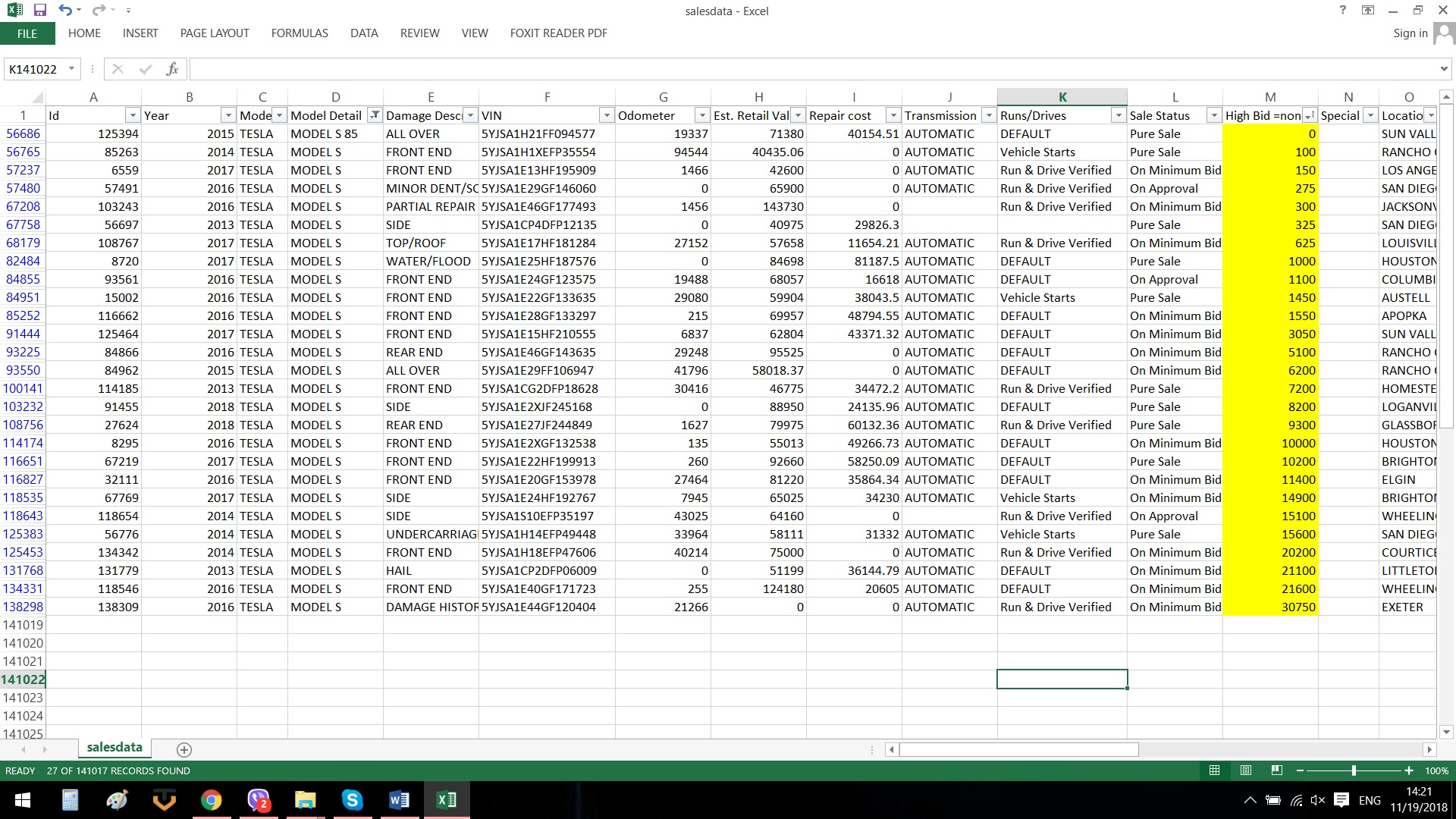Click the vertical scroll down arrow
This screenshot has width=1456, height=819.
pos(1446,732)
